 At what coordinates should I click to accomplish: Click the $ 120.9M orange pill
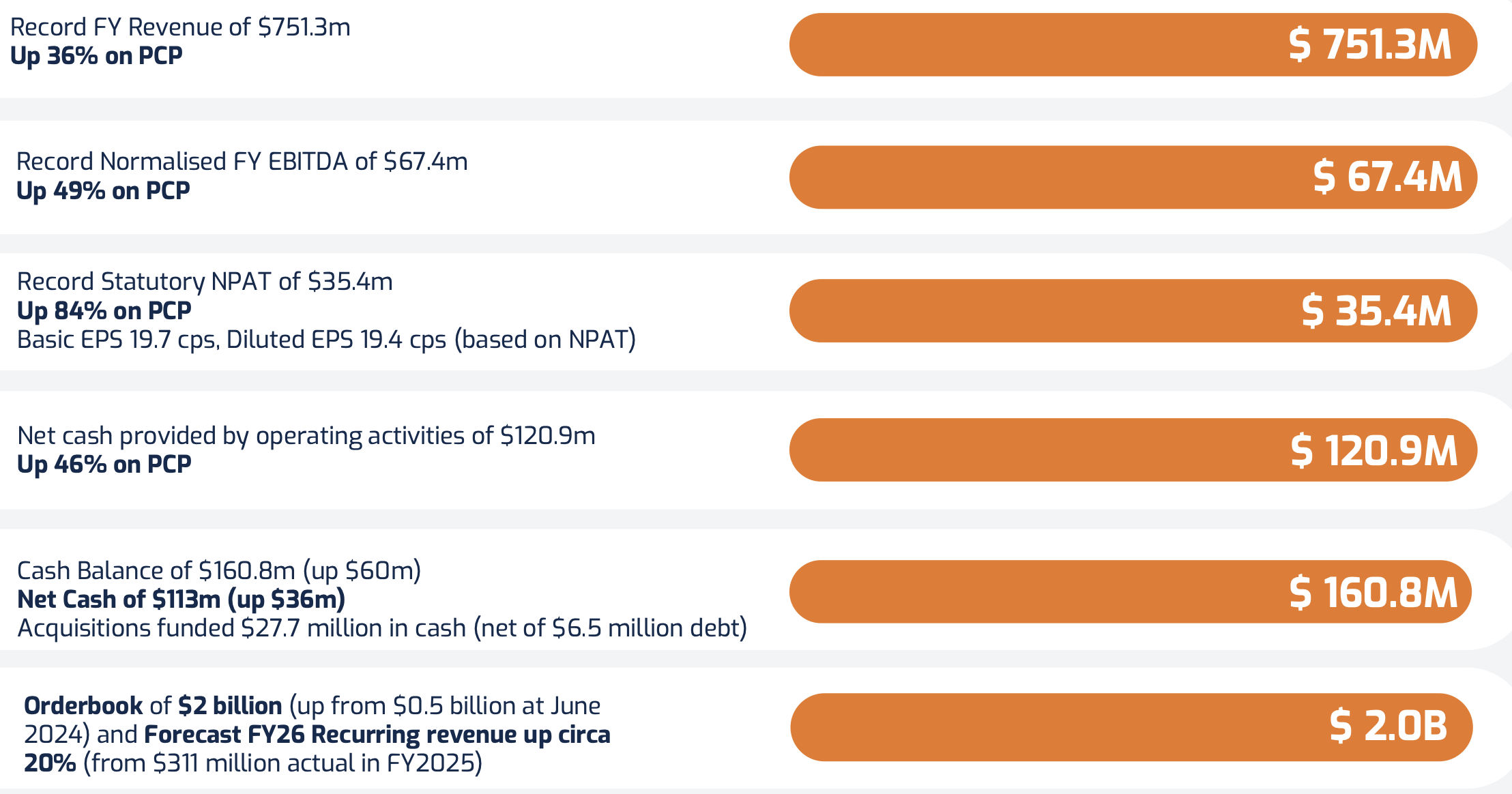click(1133, 450)
